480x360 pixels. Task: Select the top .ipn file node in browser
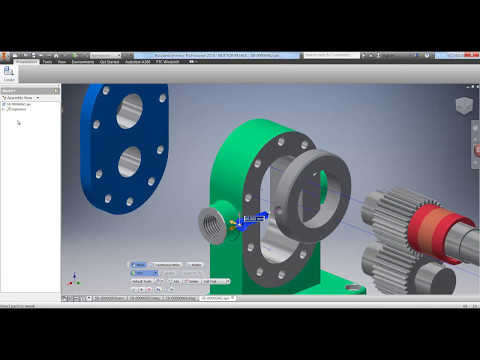pyautogui.click(x=17, y=104)
